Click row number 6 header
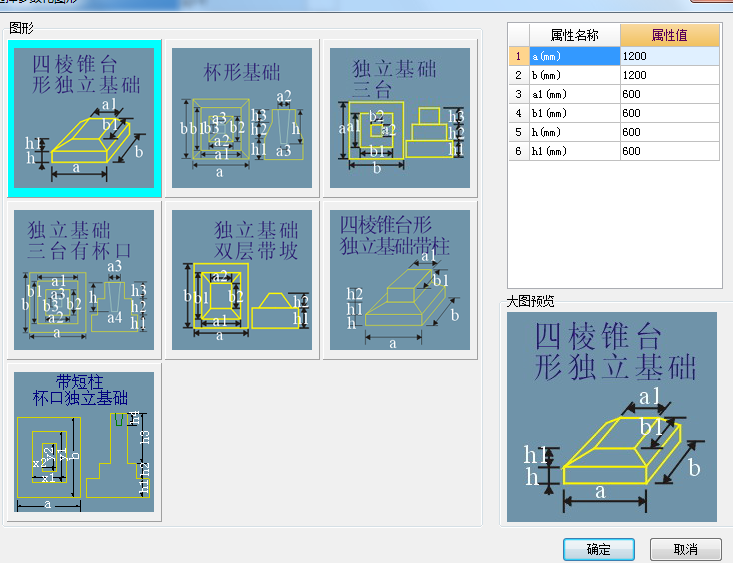The height and width of the screenshot is (563, 733). (x=519, y=151)
